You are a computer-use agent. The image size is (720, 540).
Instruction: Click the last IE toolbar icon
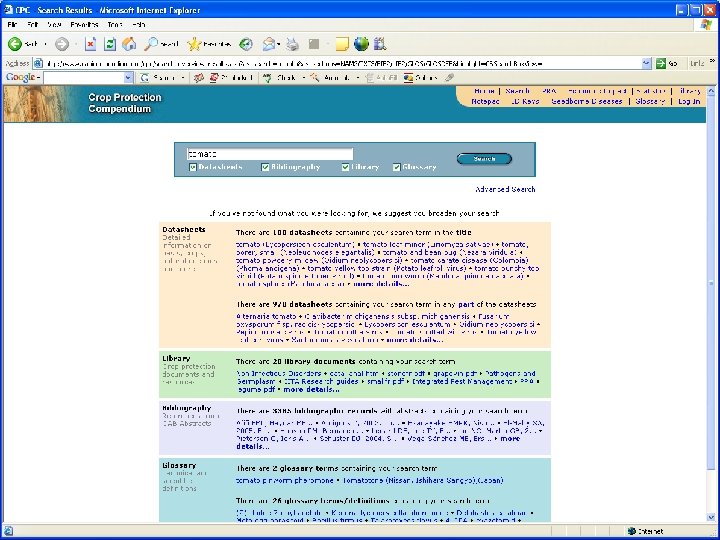380,44
